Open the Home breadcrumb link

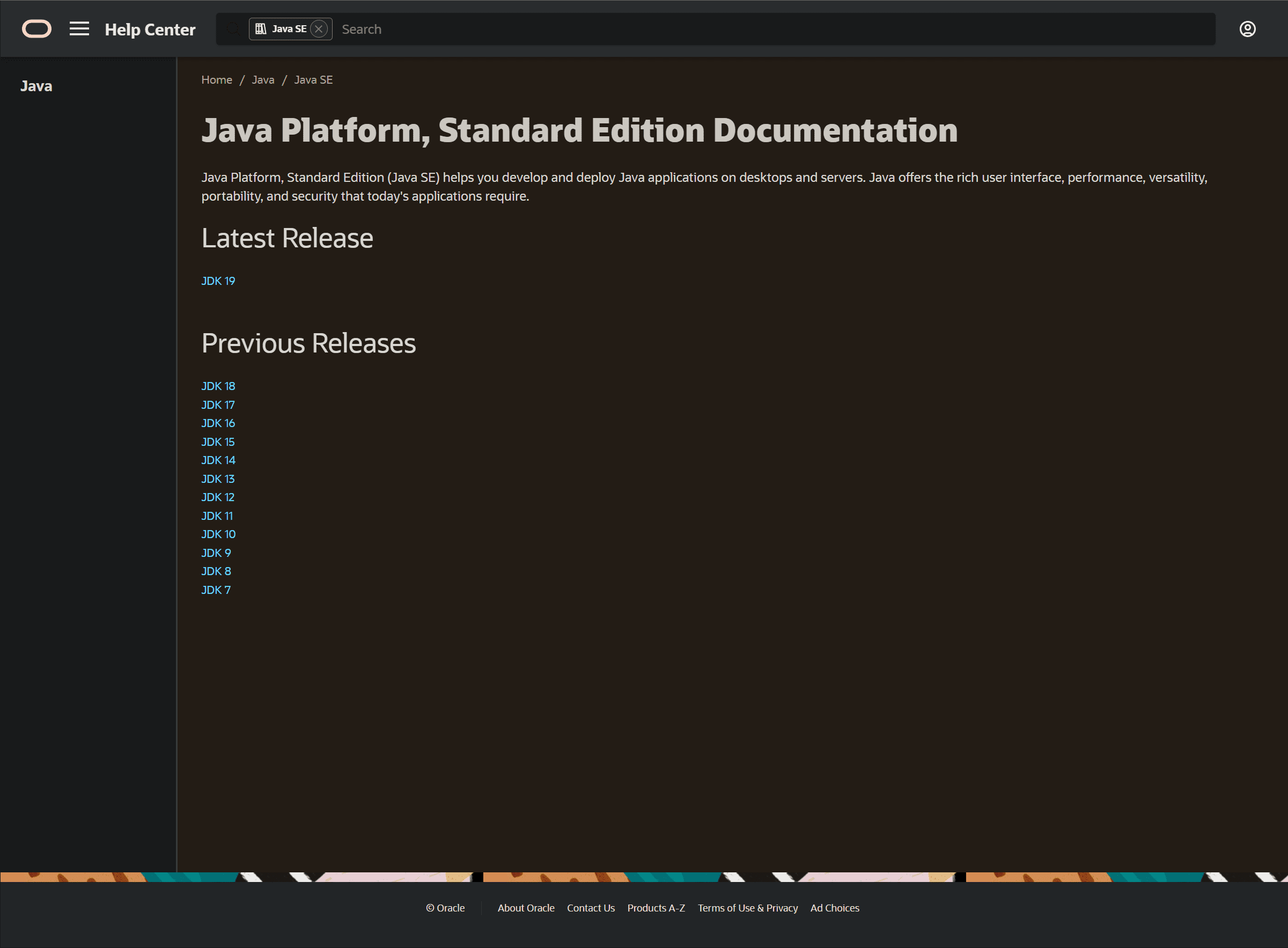[216, 80]
